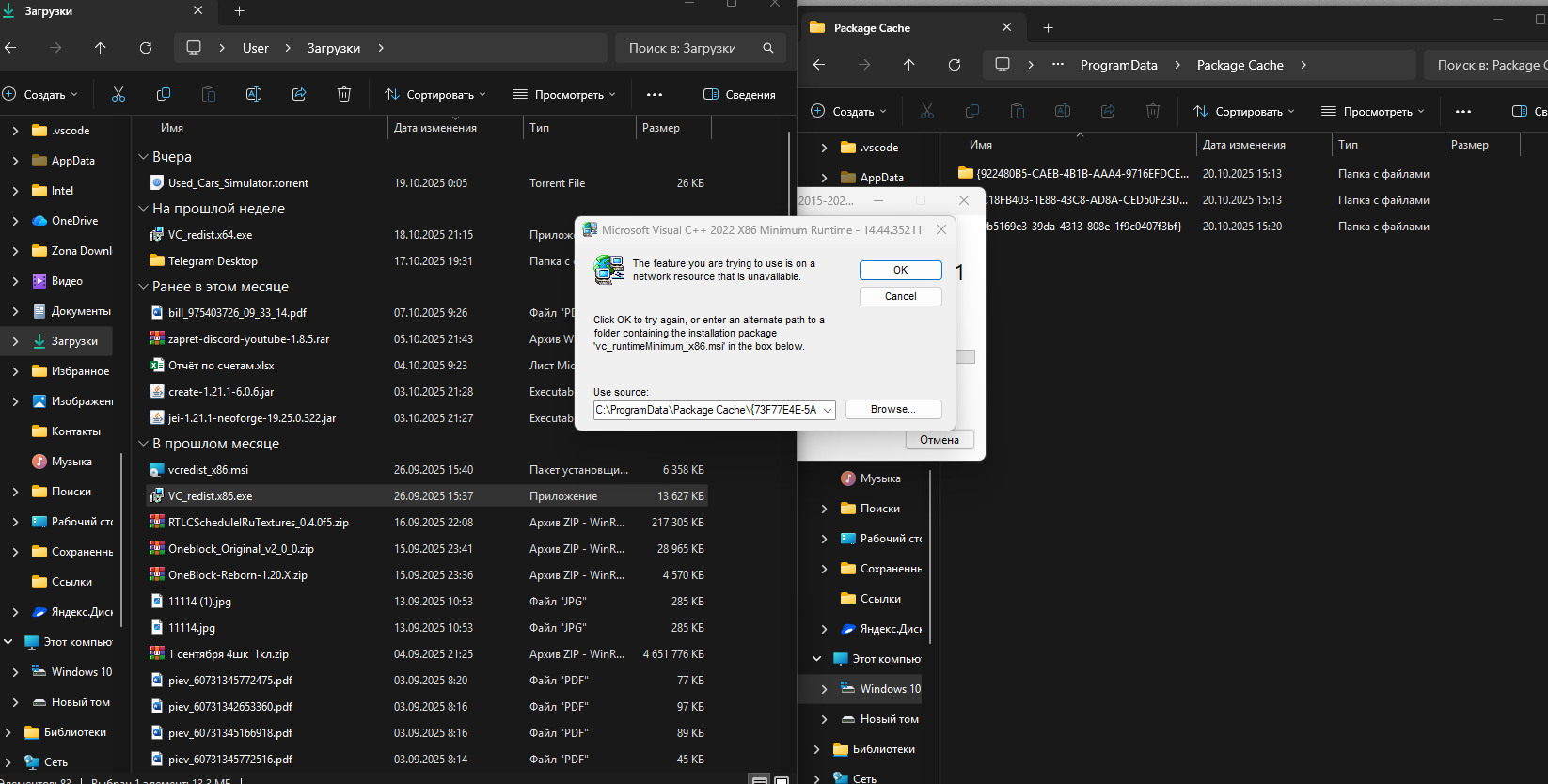Open the b5169e3-39da-4313-808e folder
1548x784 pixels.
coord(1083,227)
